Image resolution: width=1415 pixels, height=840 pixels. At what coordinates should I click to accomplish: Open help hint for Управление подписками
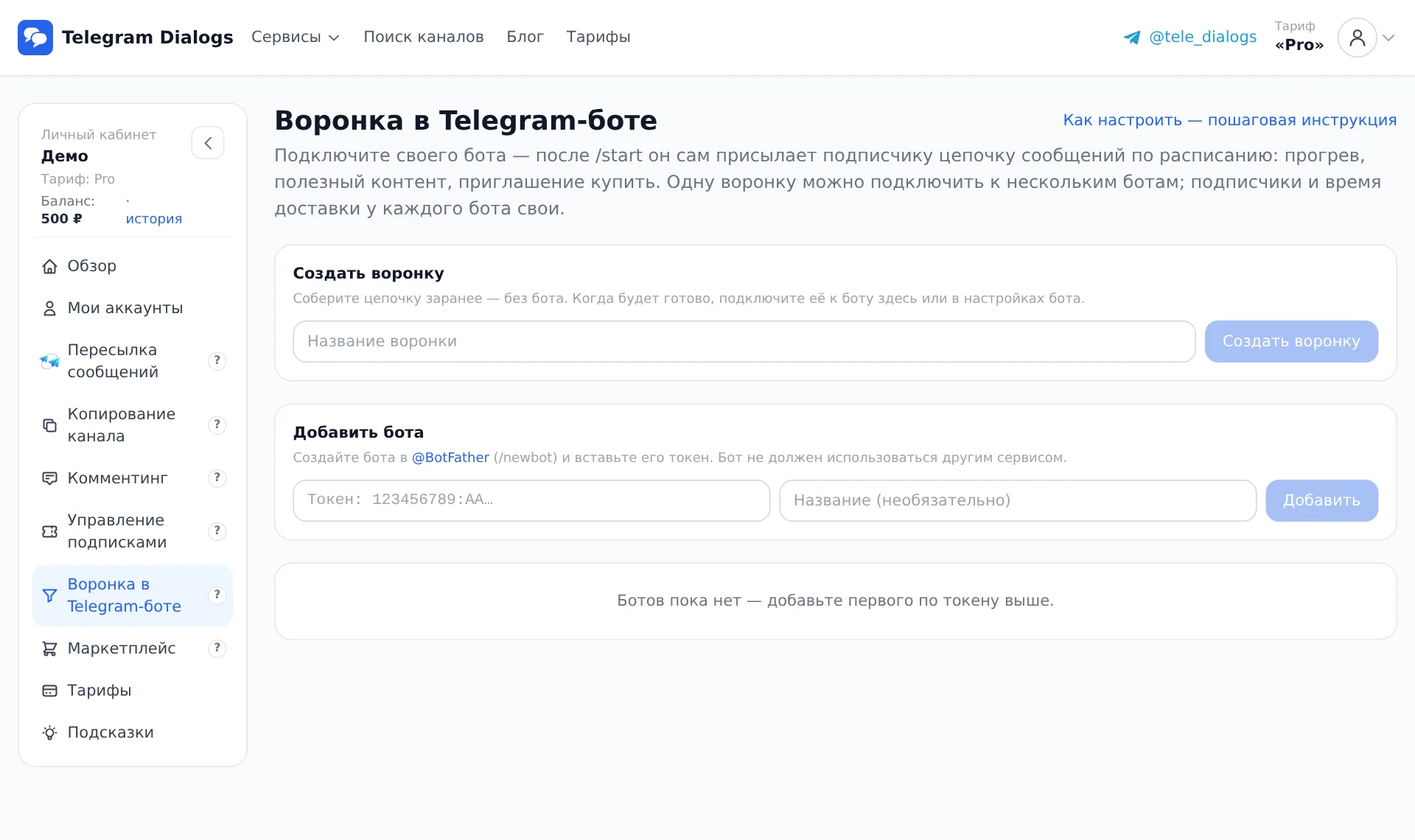tap(217, 531)
